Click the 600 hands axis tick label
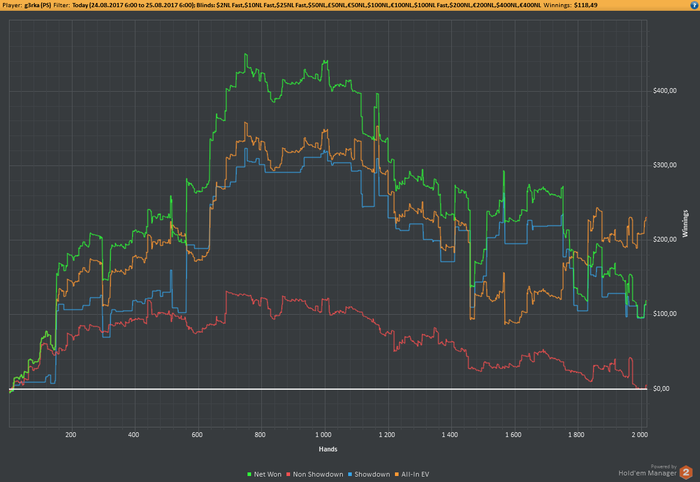The image size is (700, 482). point(197,435)
